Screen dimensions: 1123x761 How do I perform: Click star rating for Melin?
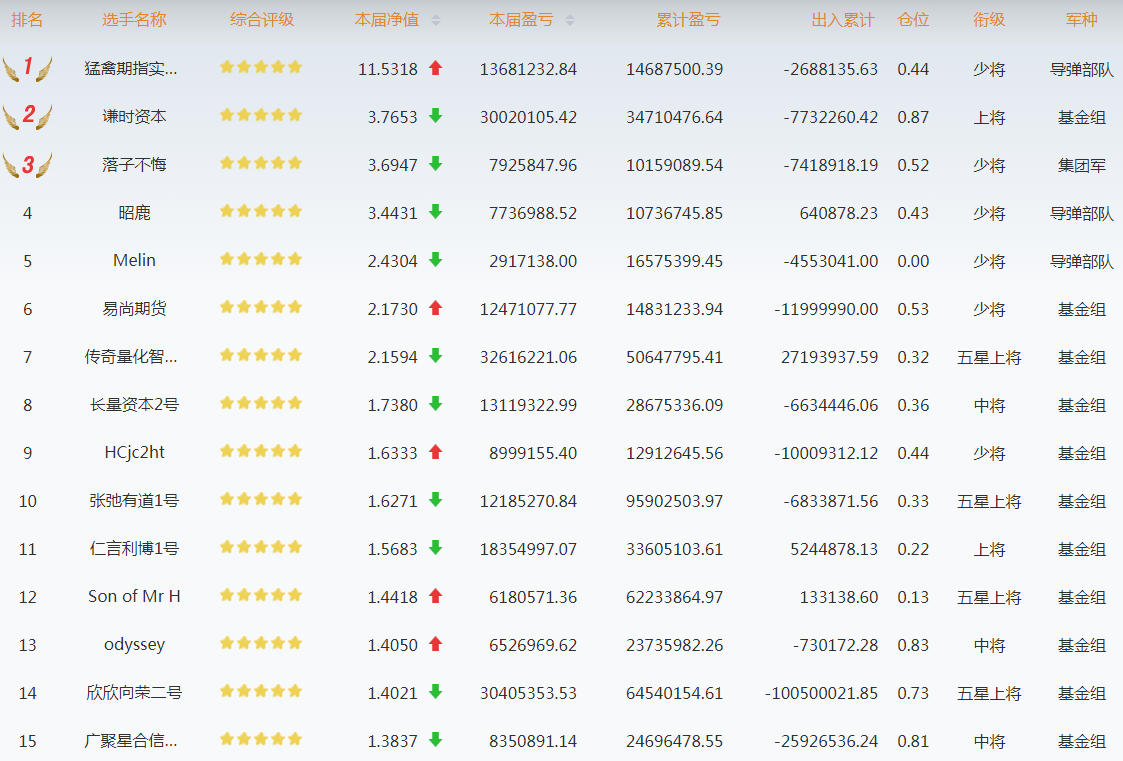pyautogui.click(x=261, y=259)
